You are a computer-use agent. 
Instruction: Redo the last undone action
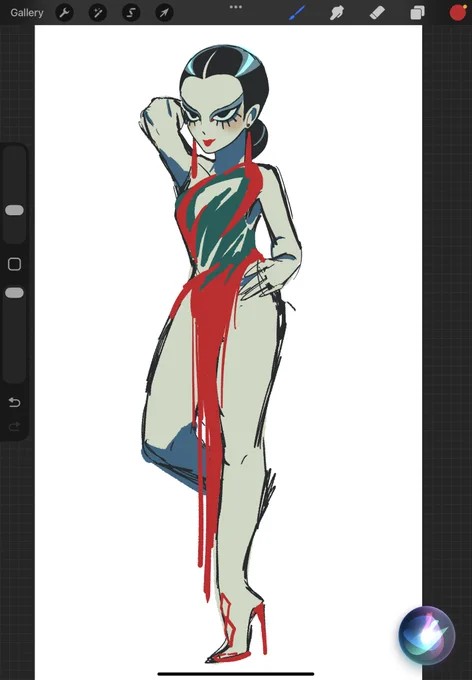point(14,426)
